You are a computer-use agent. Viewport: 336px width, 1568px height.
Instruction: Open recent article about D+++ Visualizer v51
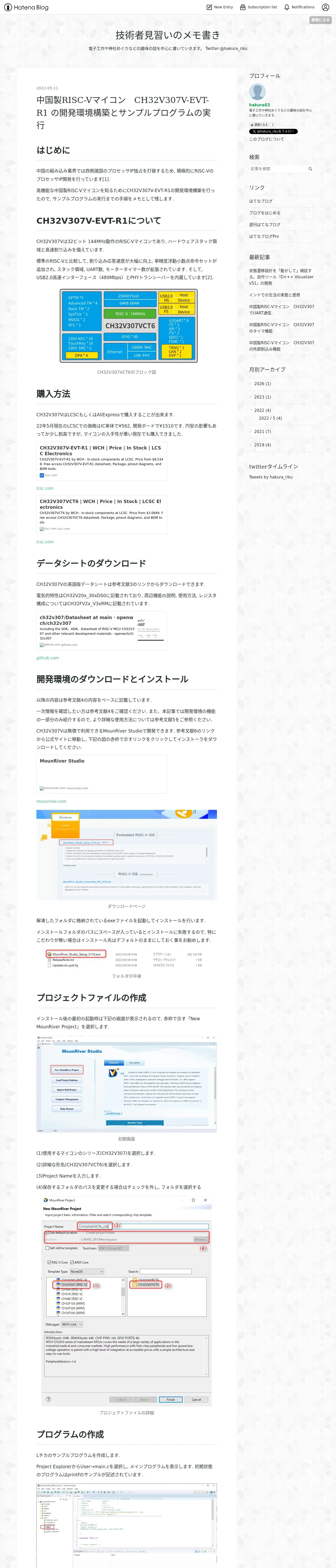pos(281,277)
